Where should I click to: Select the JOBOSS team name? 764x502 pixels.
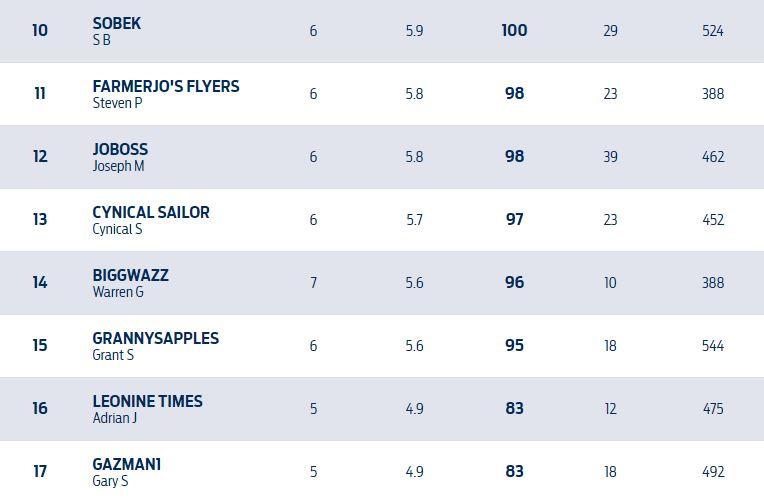pyautogui.click(x=120, y=149)
